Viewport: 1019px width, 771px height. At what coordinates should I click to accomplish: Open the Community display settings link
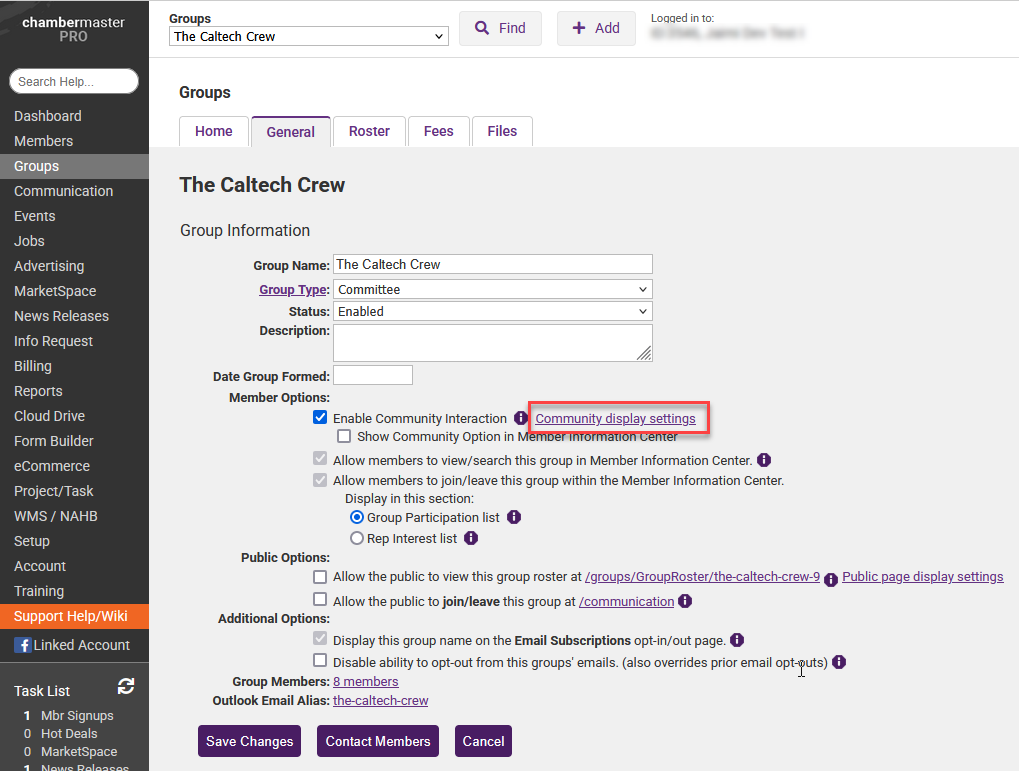tap(615, 418)
